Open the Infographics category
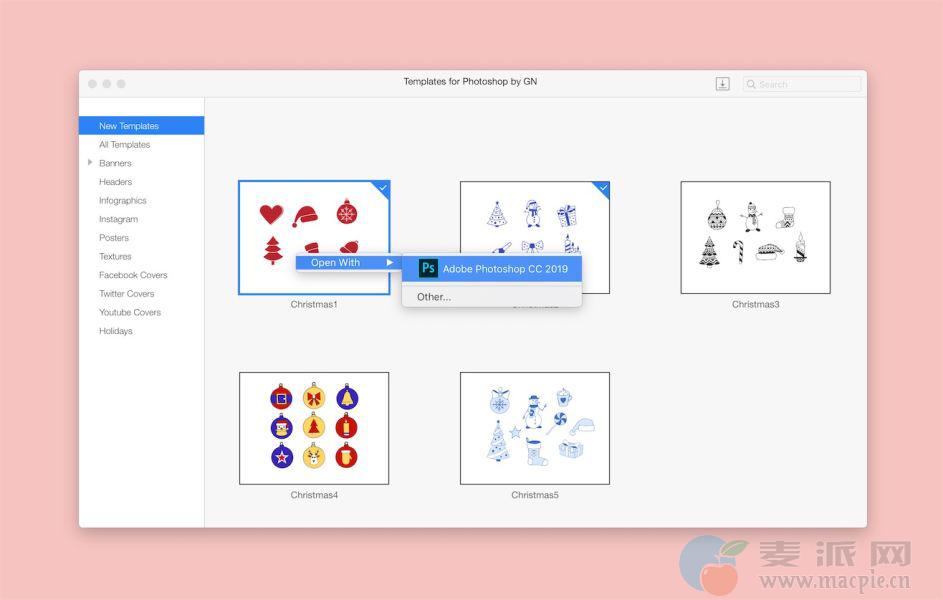Image resolution: width=943 pixels, height=600 pixels. 122,201
